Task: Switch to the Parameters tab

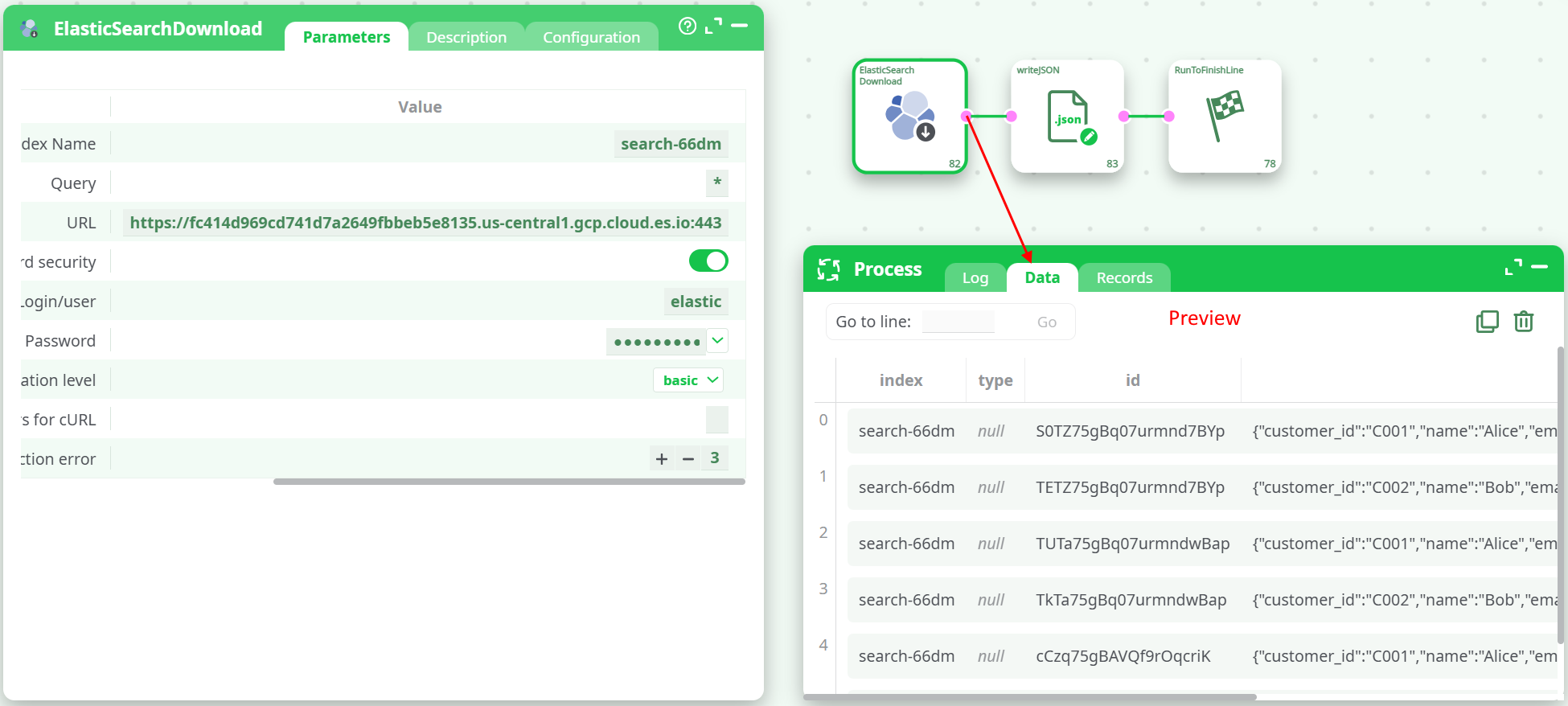Action: pos(347,37)
